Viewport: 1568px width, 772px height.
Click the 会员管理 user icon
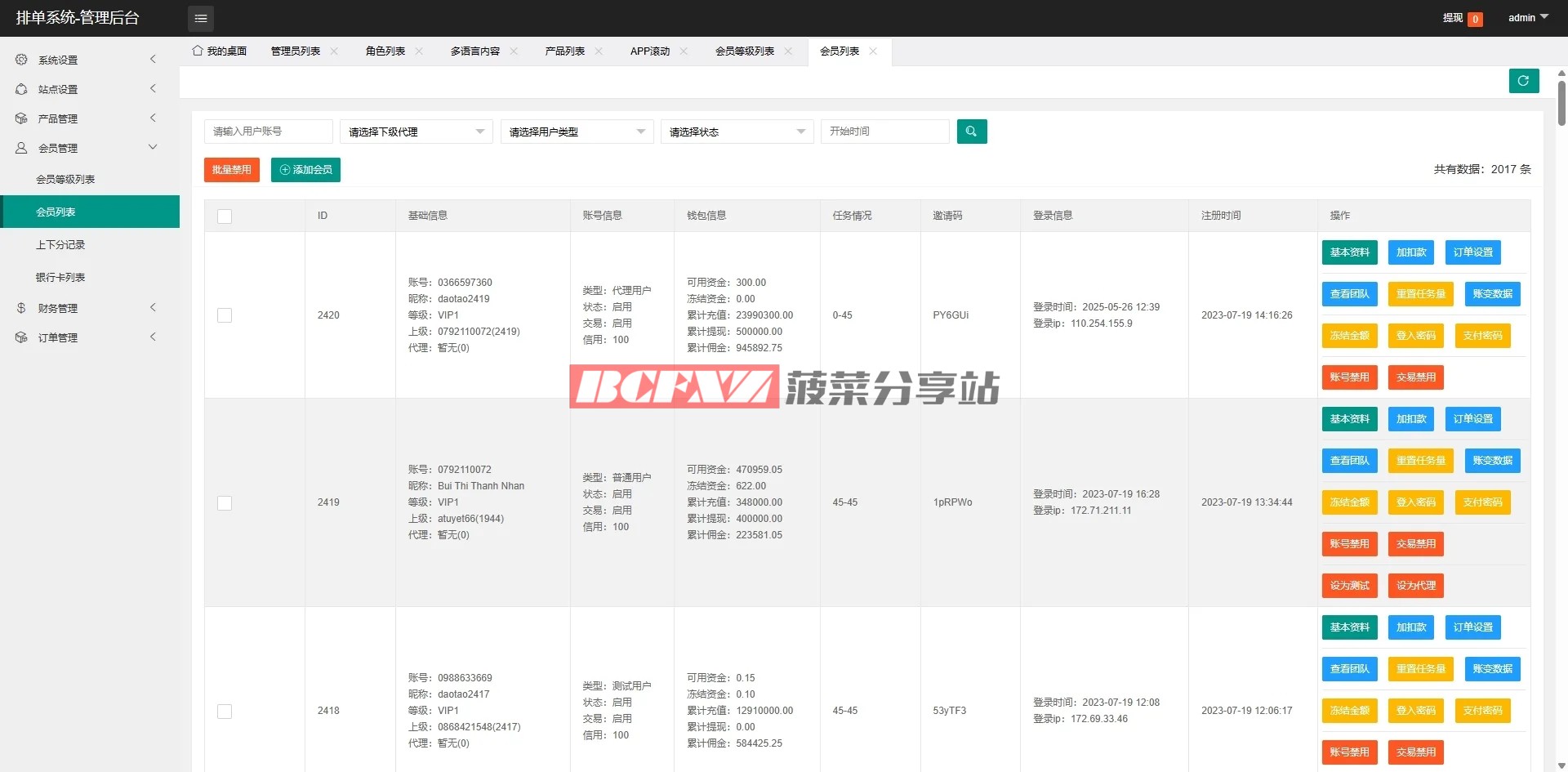(x=21, y=148)
